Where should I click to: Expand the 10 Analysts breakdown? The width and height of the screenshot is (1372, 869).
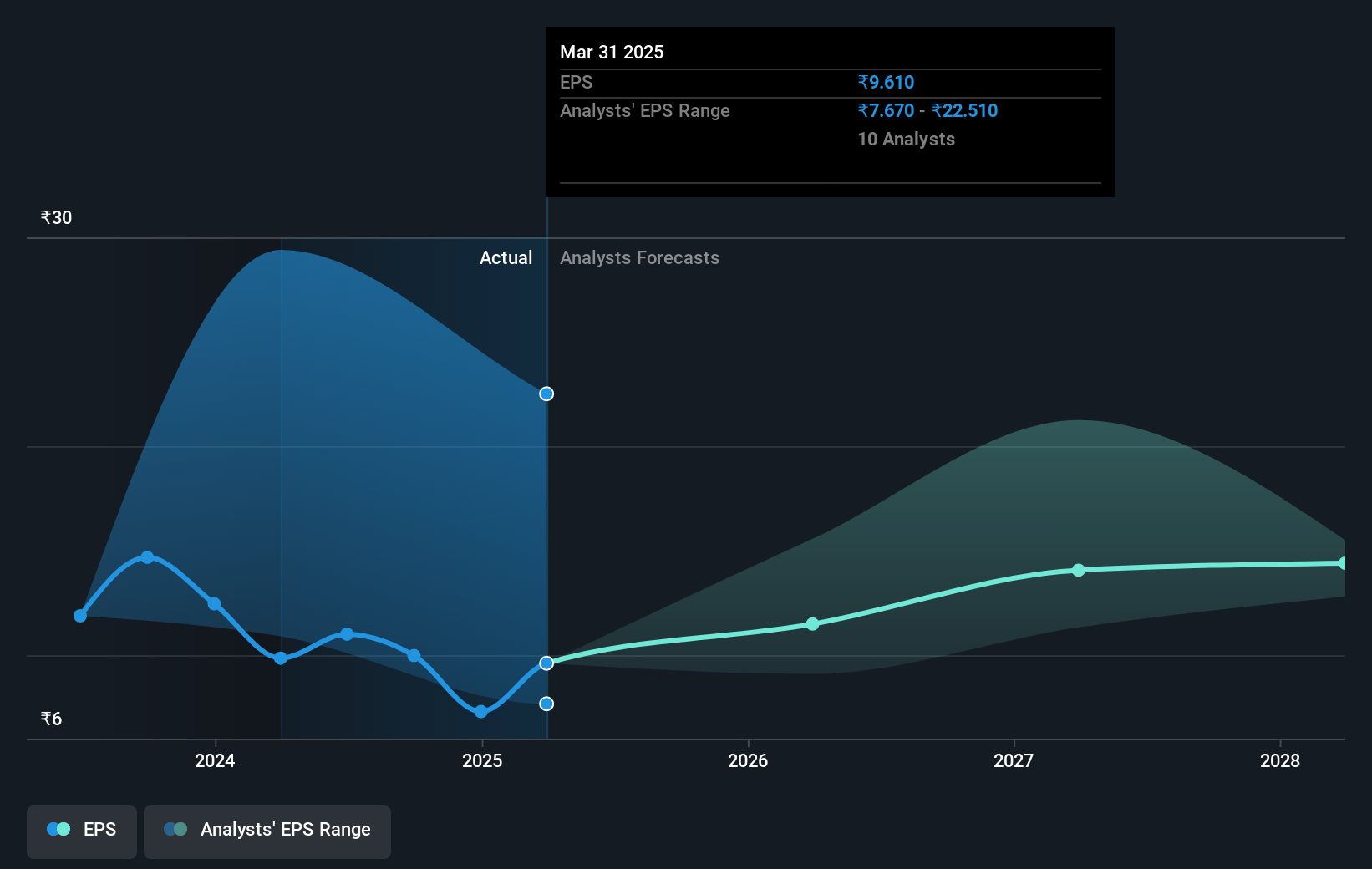906,140
